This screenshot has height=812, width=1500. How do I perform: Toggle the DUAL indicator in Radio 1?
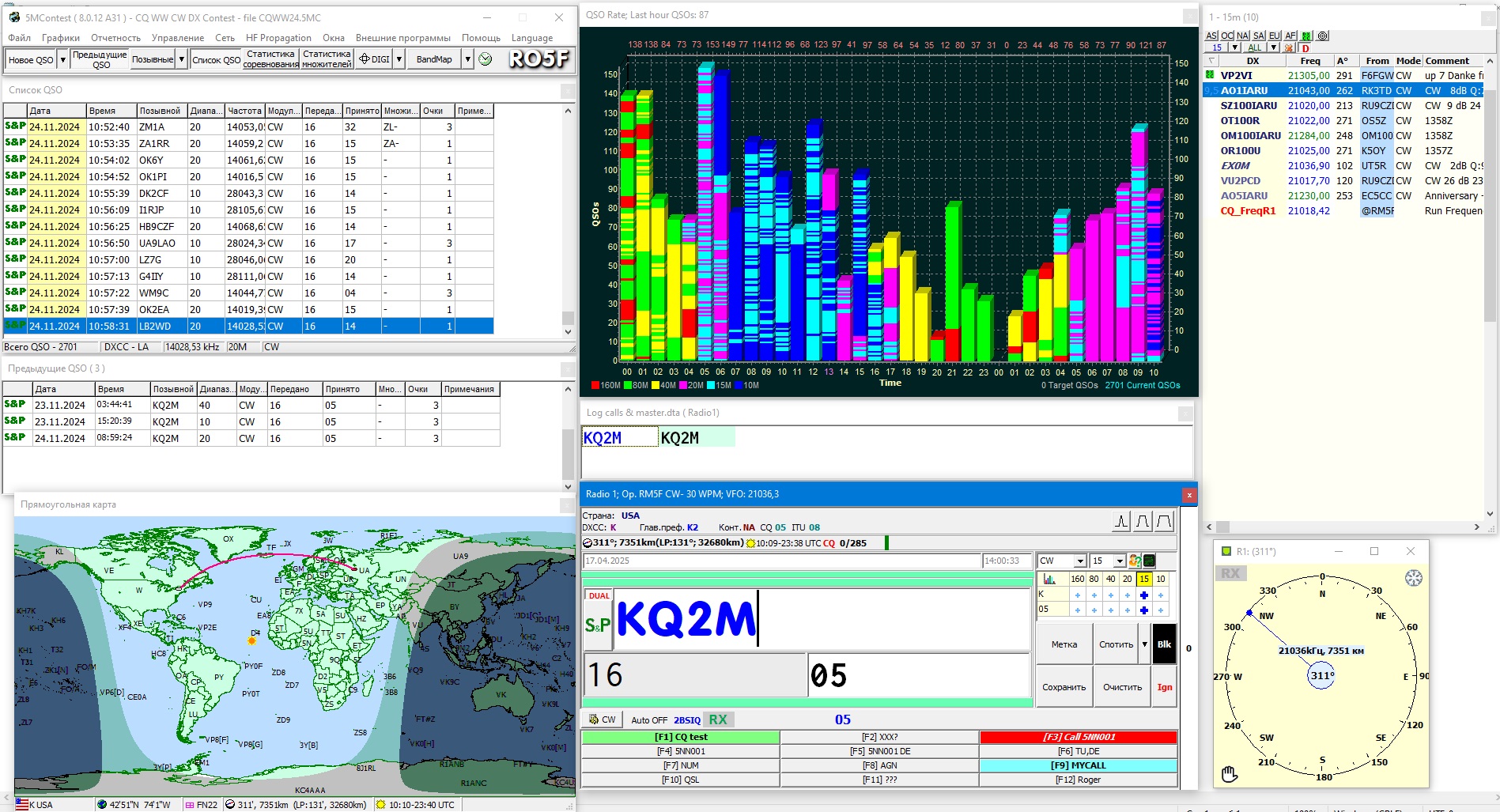(x=599, y=596)
